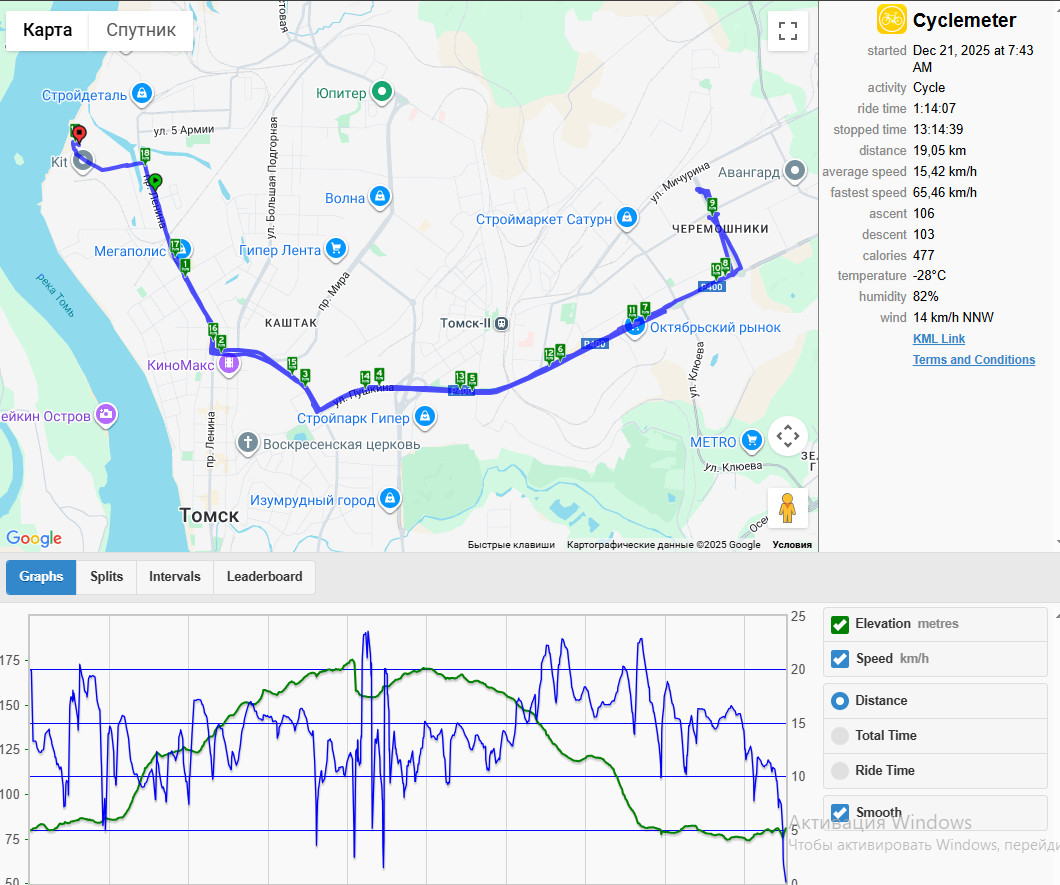Click the map camera pan control
This screenshot has width=1060, height=885.
point(788,436)
